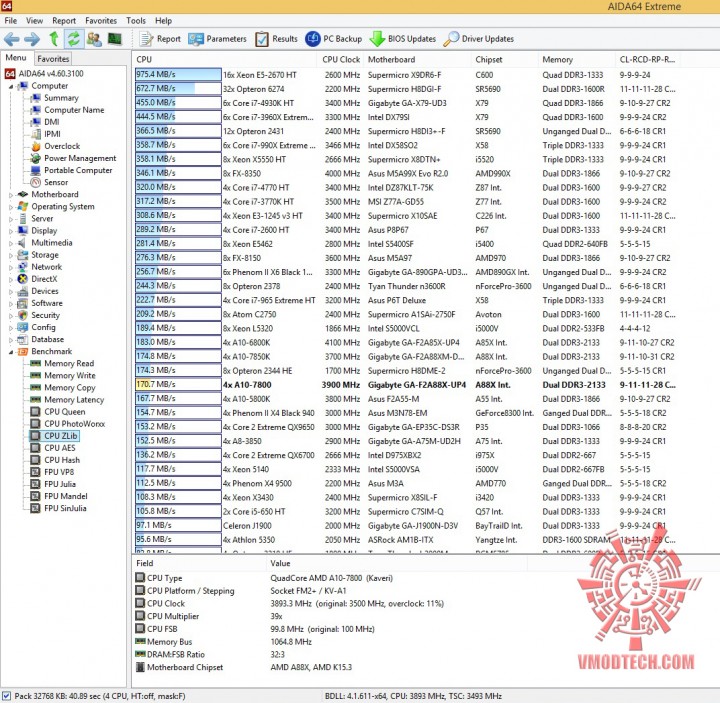The image size is (720, 703).
Task: Click the Value column header
Action: (396, 563)
